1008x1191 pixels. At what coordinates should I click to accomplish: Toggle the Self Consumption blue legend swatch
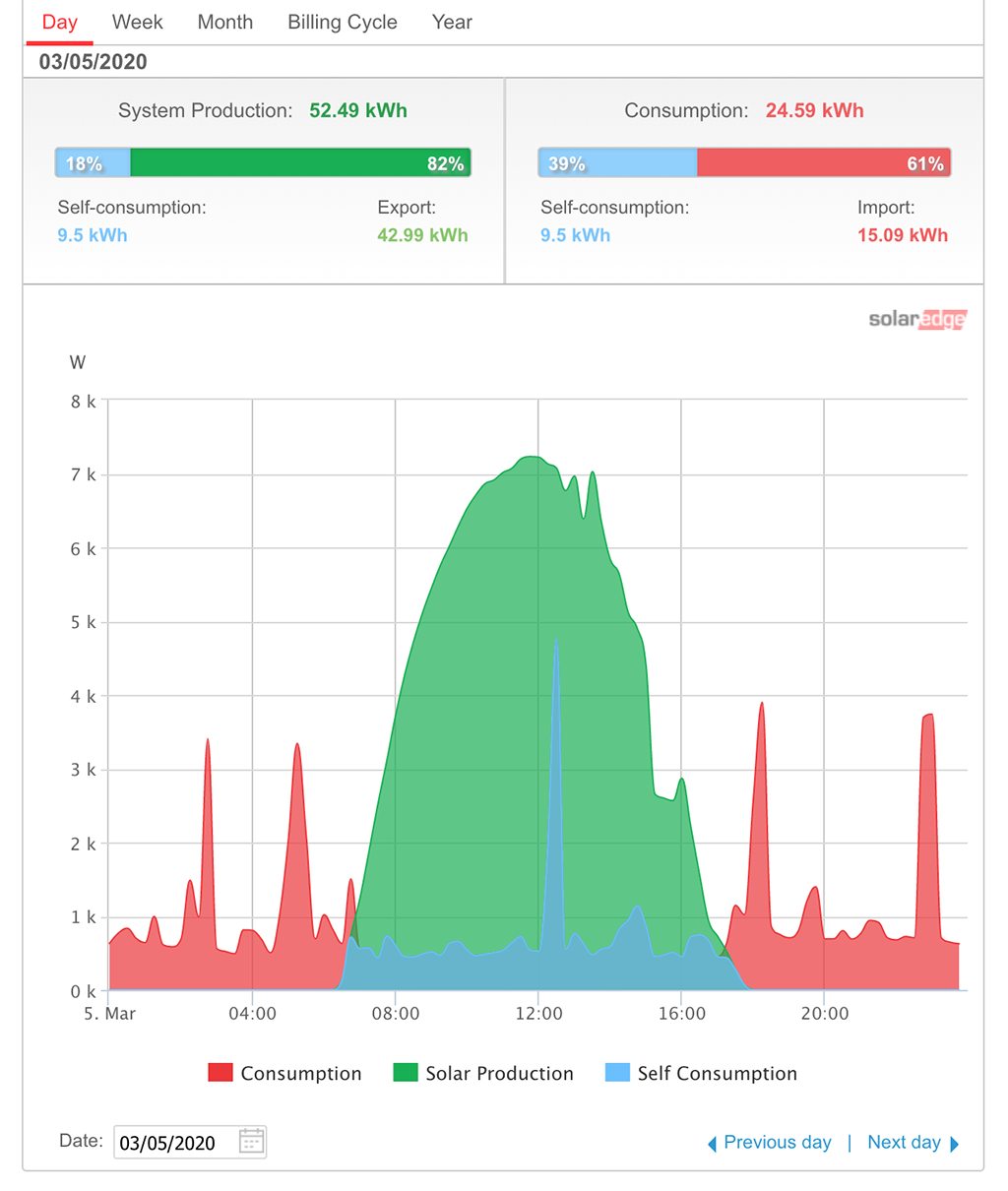pos(617,1073)
